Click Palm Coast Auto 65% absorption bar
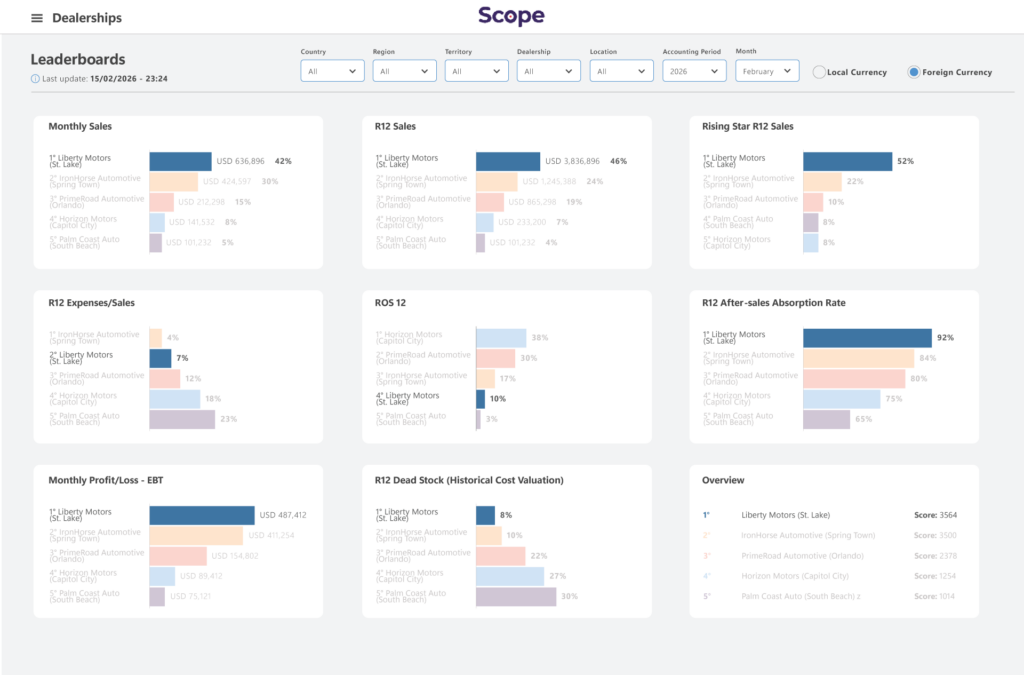 [x=826, y=419]
